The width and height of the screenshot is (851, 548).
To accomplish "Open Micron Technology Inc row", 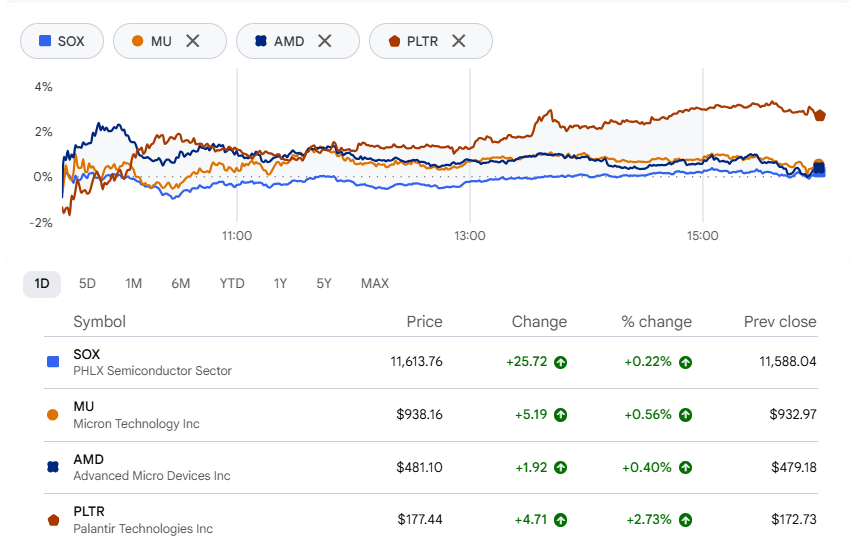I will (431, 415).
